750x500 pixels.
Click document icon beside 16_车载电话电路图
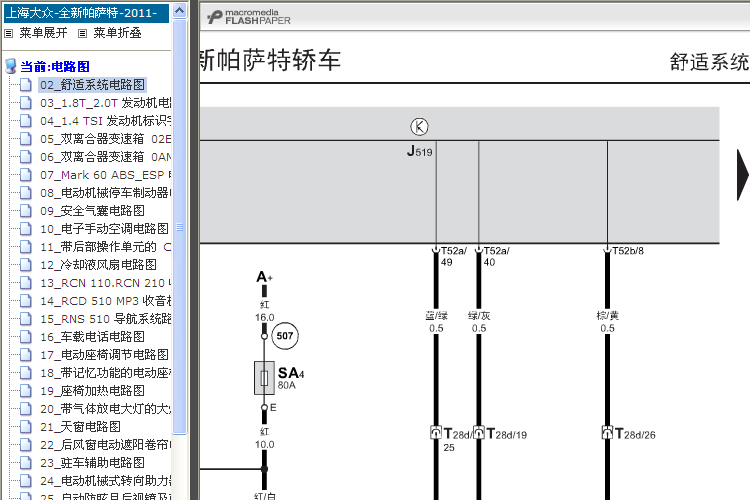click(26, 337)
